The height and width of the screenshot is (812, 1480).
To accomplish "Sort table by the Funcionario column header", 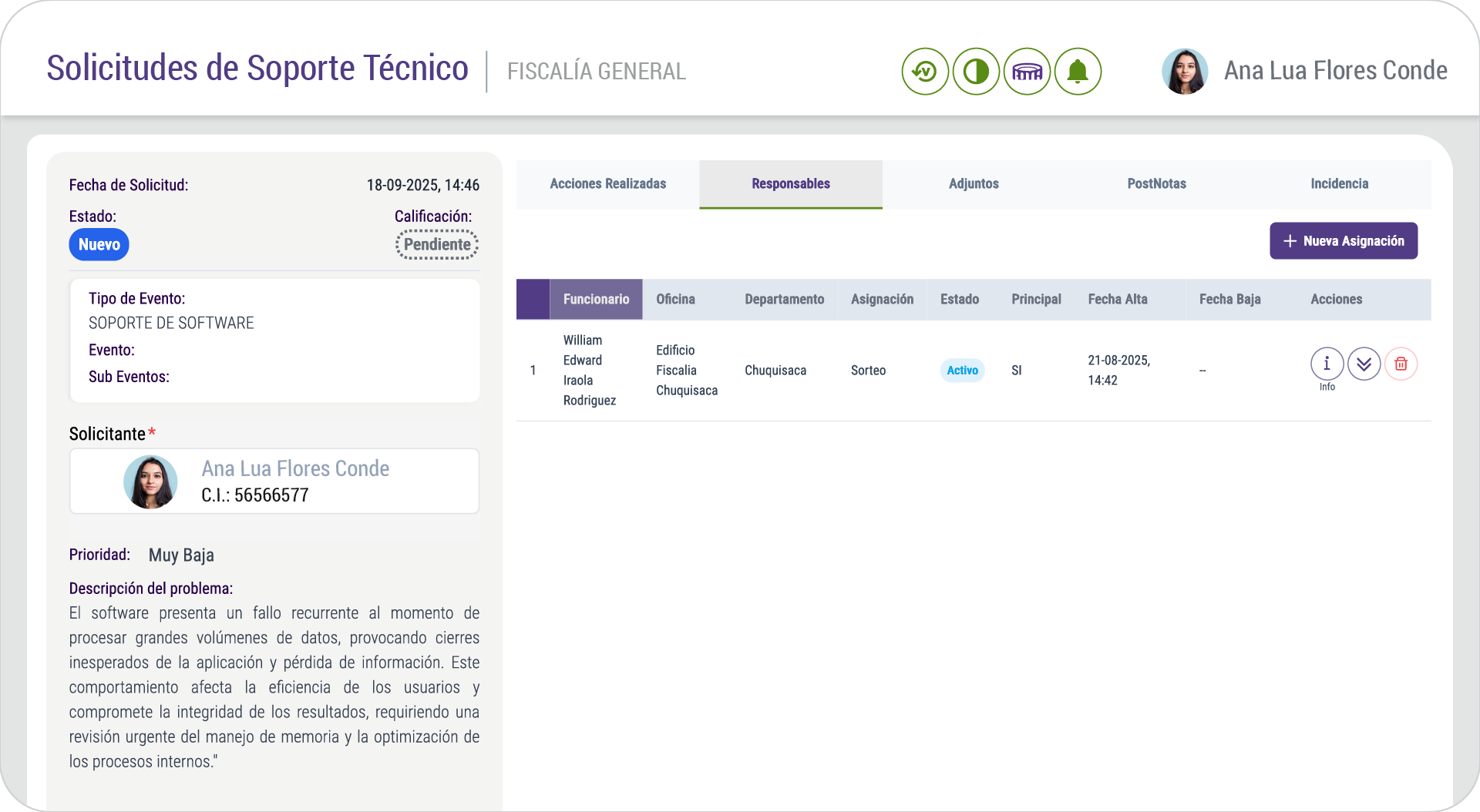I will click(x=596, y=300).
